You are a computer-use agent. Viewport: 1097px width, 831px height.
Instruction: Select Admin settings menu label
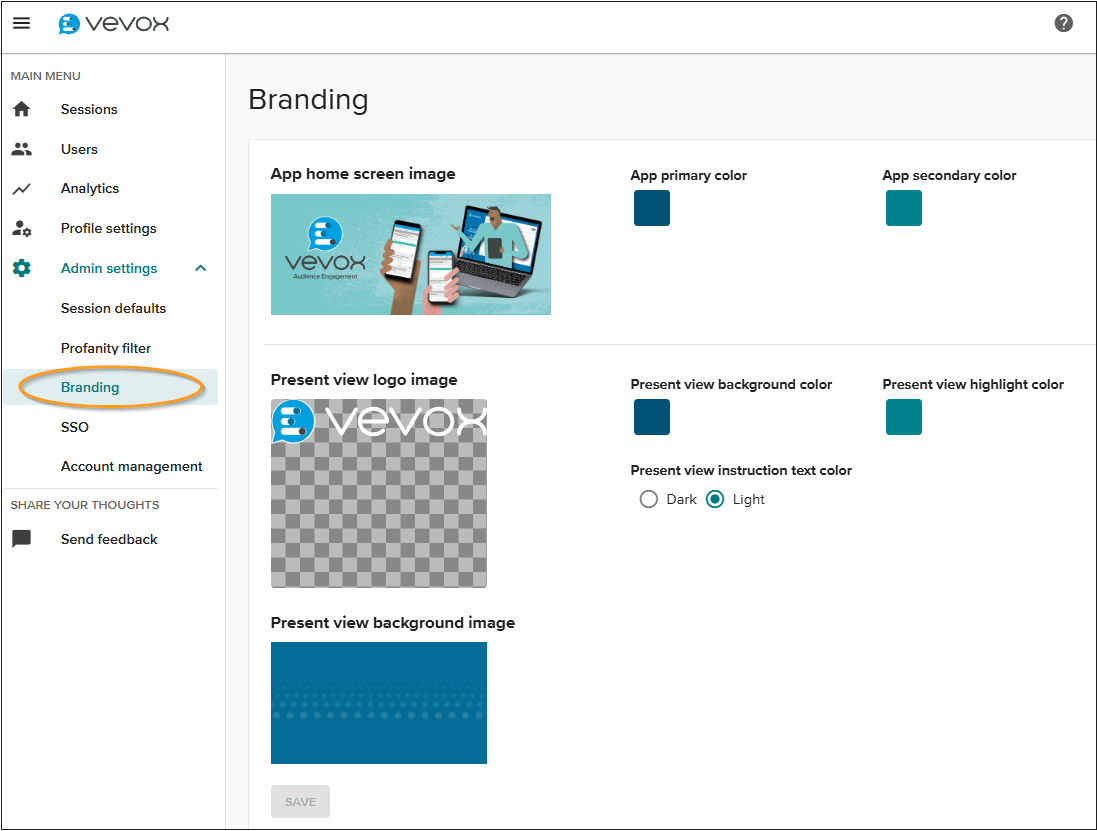[x=108, y=268]
